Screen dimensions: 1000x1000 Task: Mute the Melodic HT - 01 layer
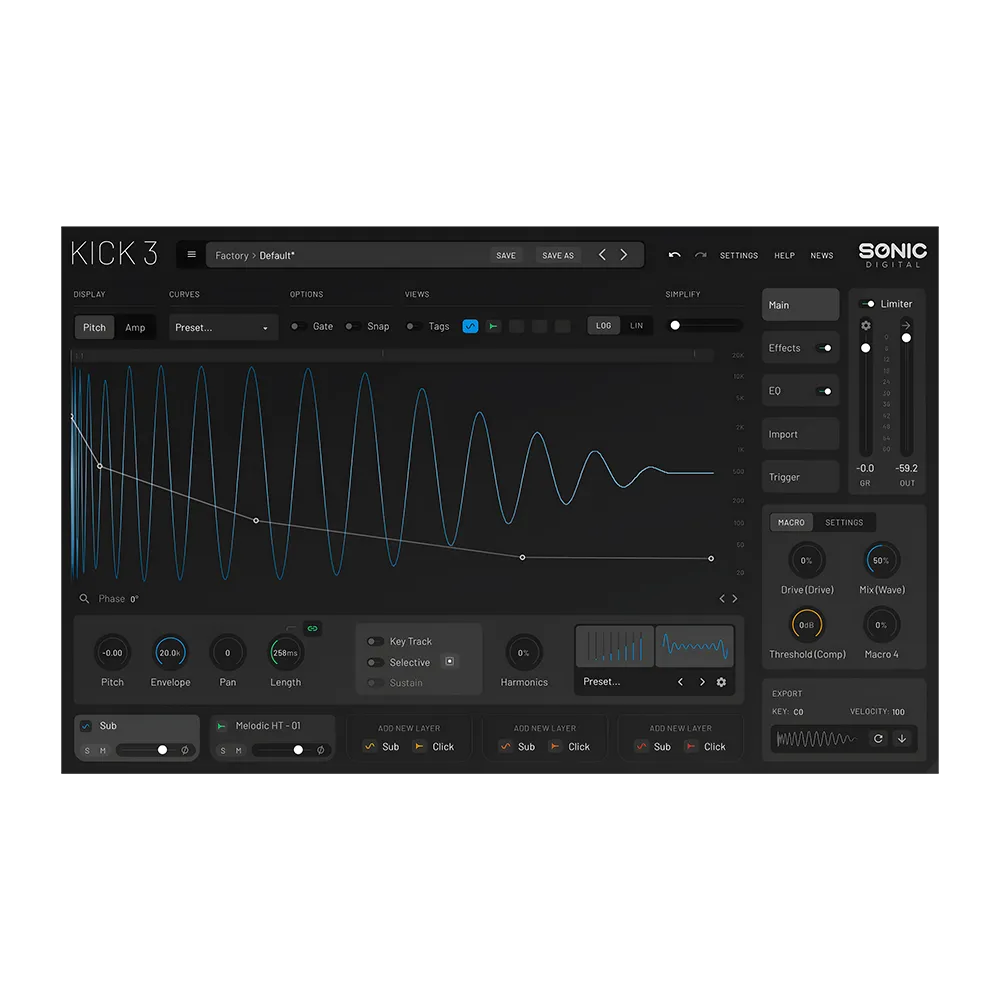point(239,751)
